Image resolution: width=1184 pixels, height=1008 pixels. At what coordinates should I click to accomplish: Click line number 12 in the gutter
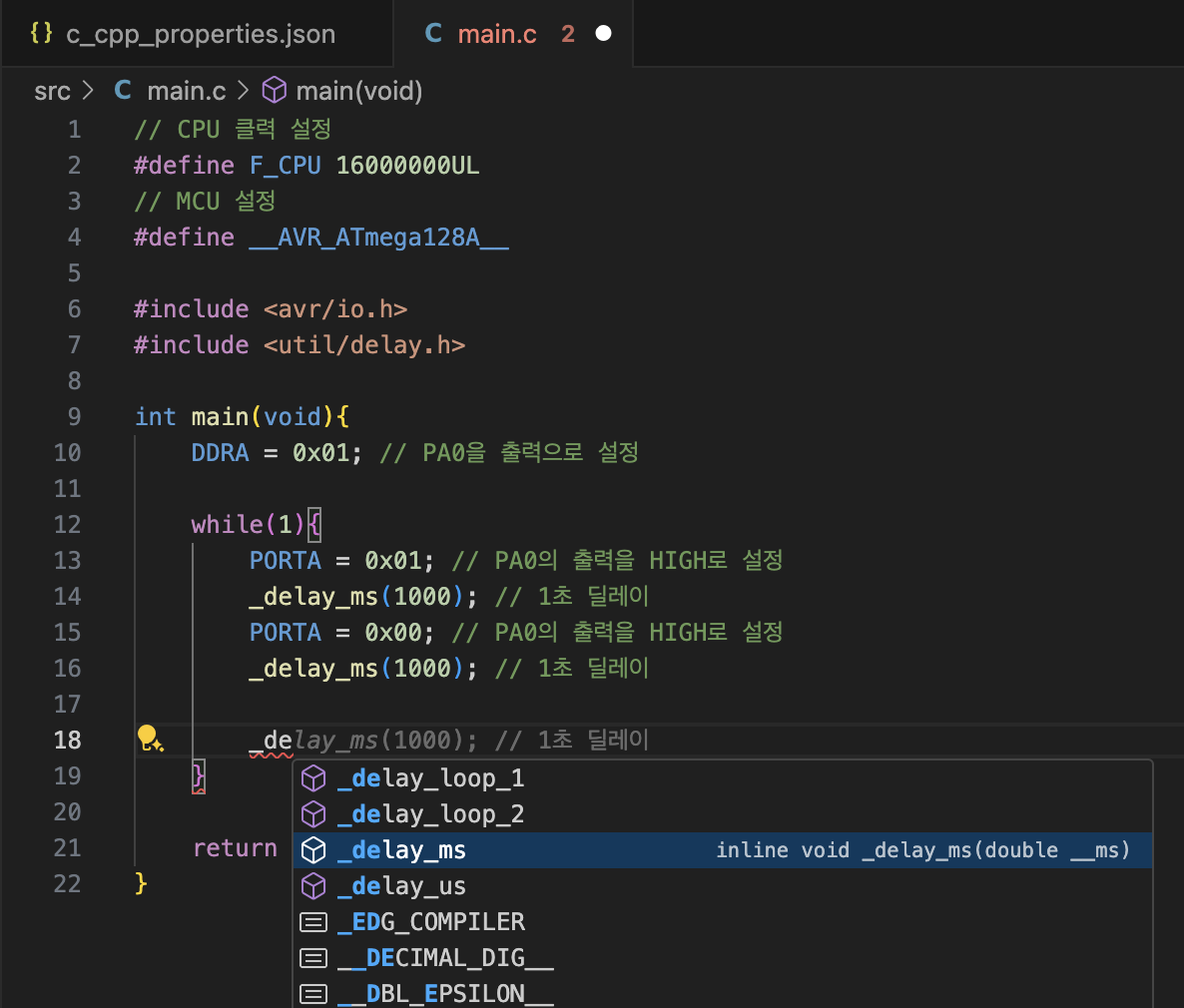[67, 525]
